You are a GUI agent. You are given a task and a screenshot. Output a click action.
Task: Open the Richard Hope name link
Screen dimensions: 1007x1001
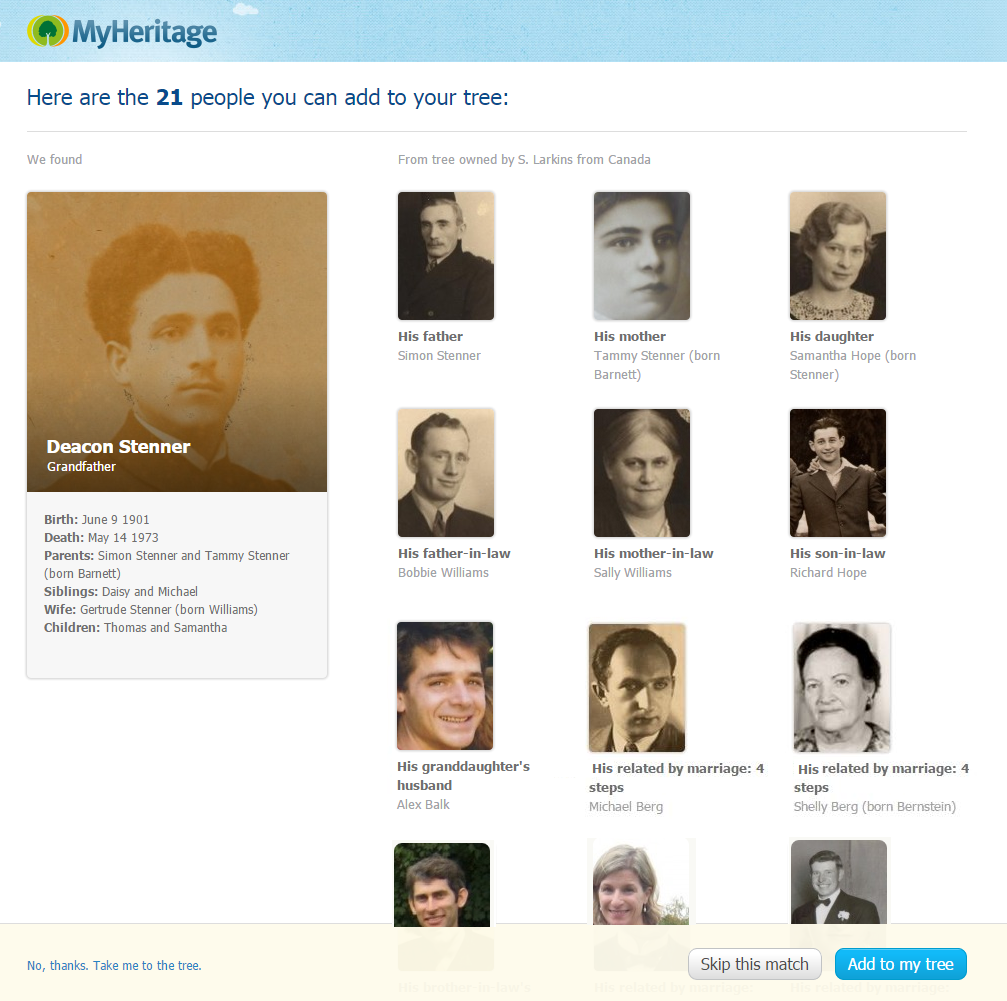pyautogui.click(x=828, y=572)
